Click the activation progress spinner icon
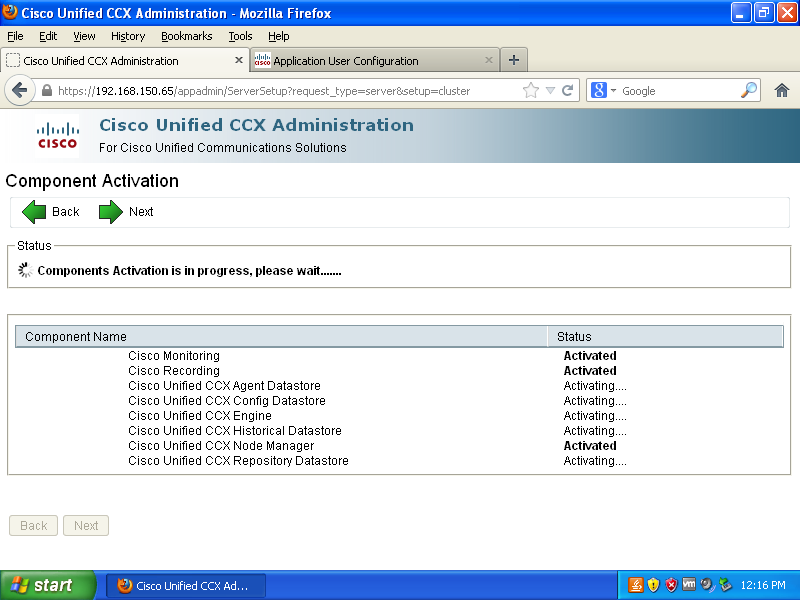The image size is (800, 600). pyautogui.click(x=26, y=270)
